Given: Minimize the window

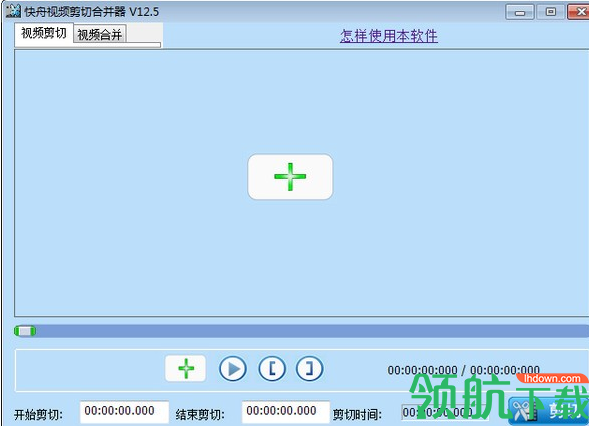Looking at the screenshot, I should click(x=520, y=12).
